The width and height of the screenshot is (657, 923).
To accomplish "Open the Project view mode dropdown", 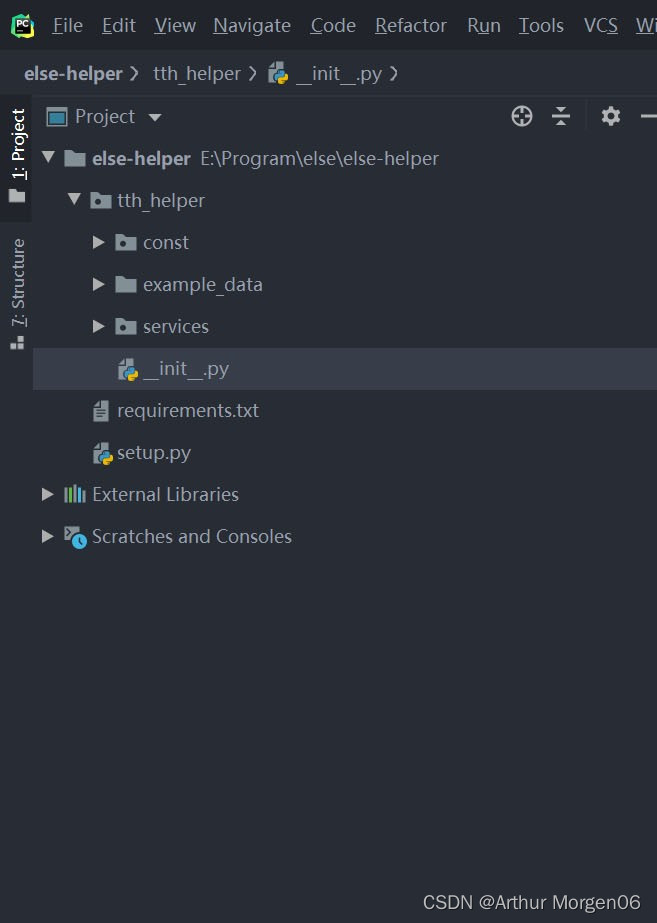I will click(154, 116).
